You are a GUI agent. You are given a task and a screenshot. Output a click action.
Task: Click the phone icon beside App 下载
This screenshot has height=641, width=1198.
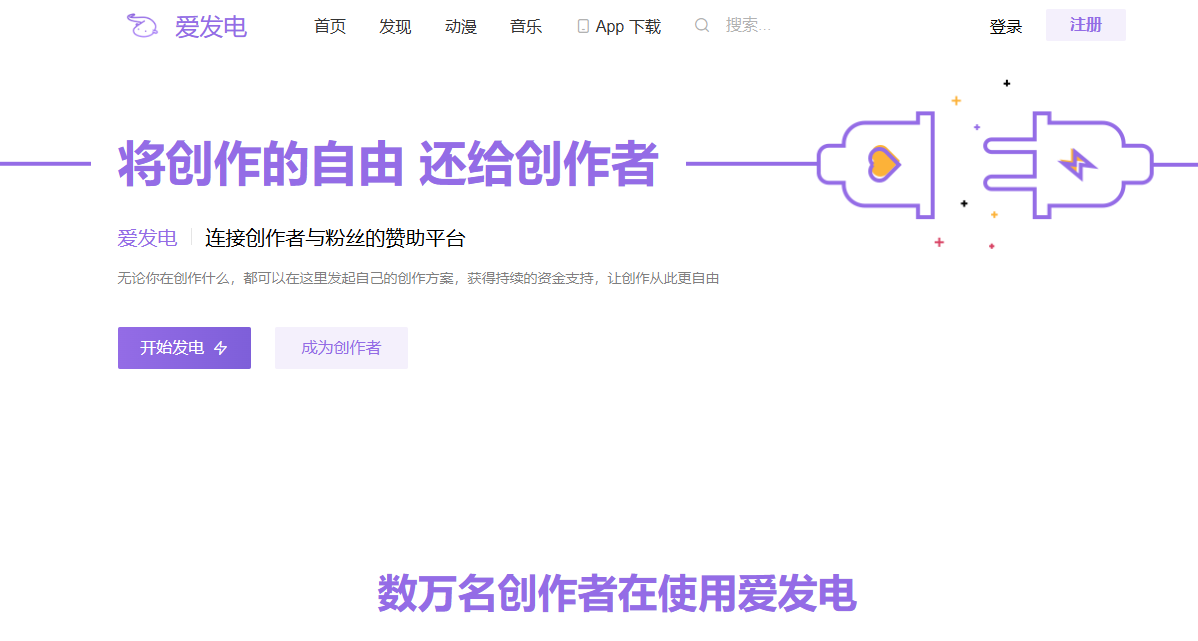point(582,25)
